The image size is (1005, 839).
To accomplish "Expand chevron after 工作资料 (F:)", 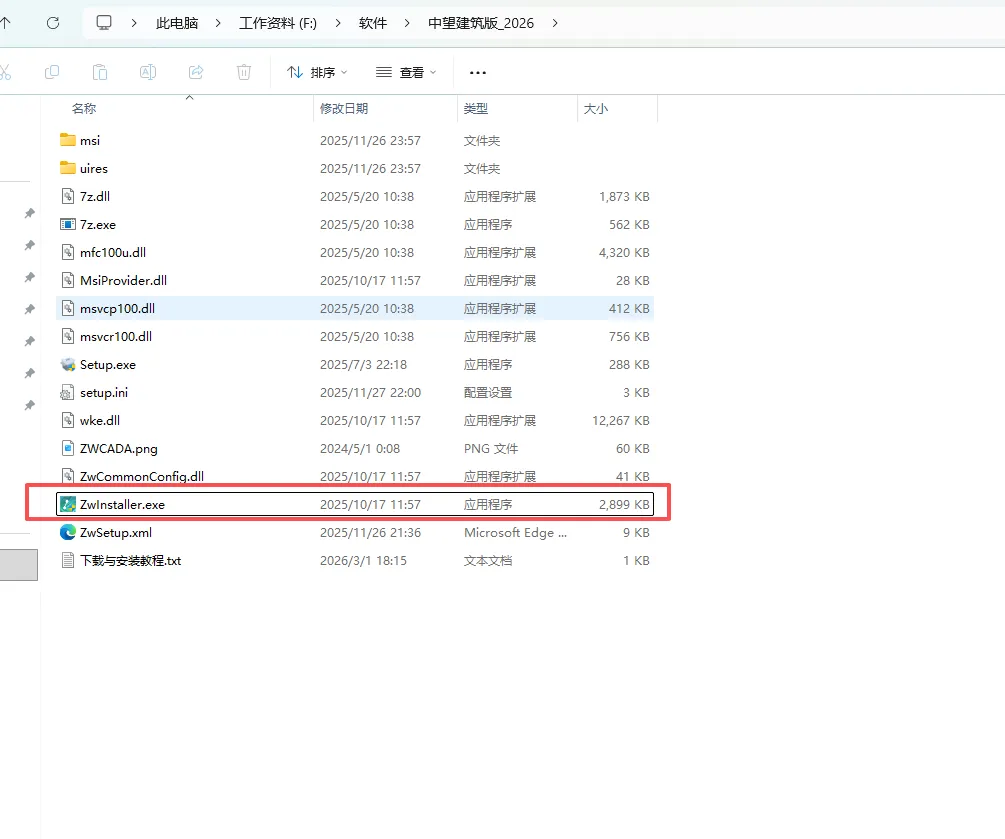I will 338,23.
